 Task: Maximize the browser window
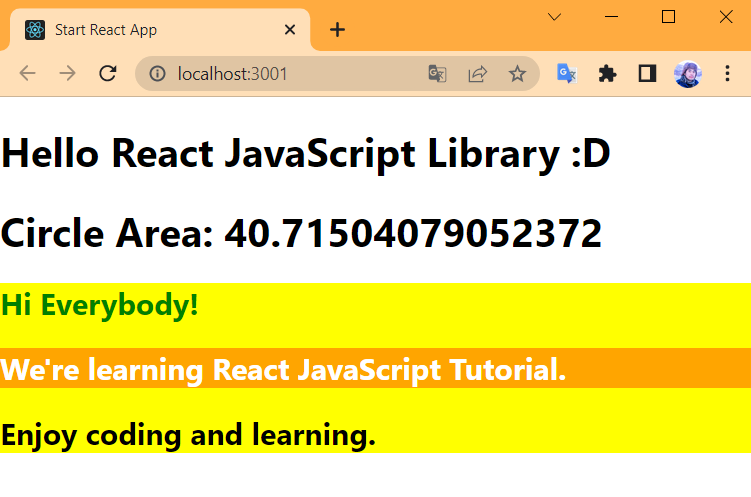click(x=669, y=17)
